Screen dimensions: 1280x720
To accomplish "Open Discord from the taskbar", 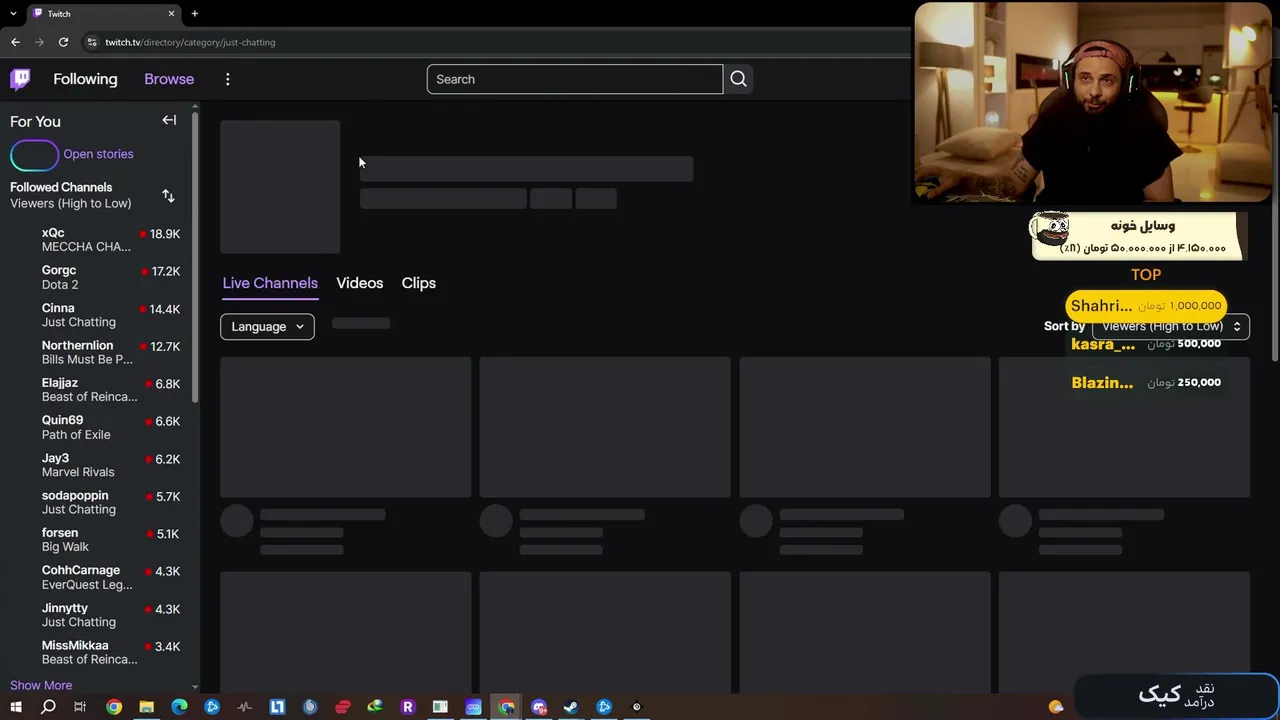I will tap(539, 707).
